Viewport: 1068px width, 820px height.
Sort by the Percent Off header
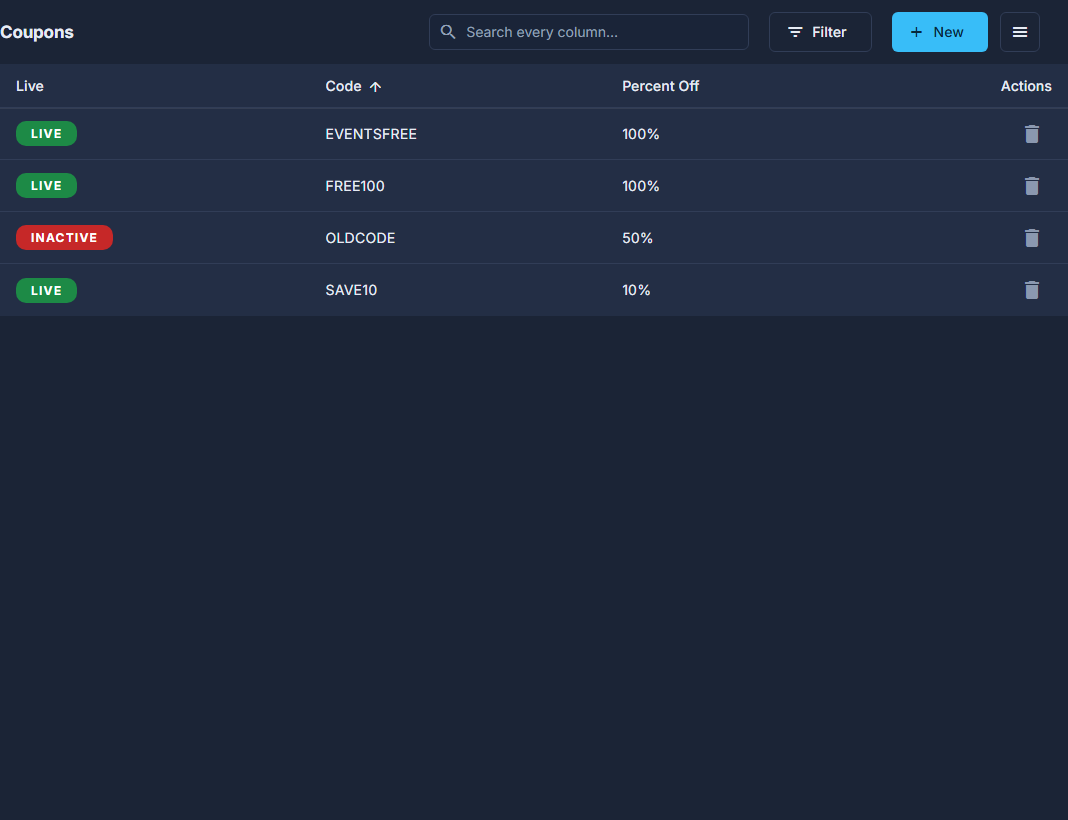click(660, 86)
